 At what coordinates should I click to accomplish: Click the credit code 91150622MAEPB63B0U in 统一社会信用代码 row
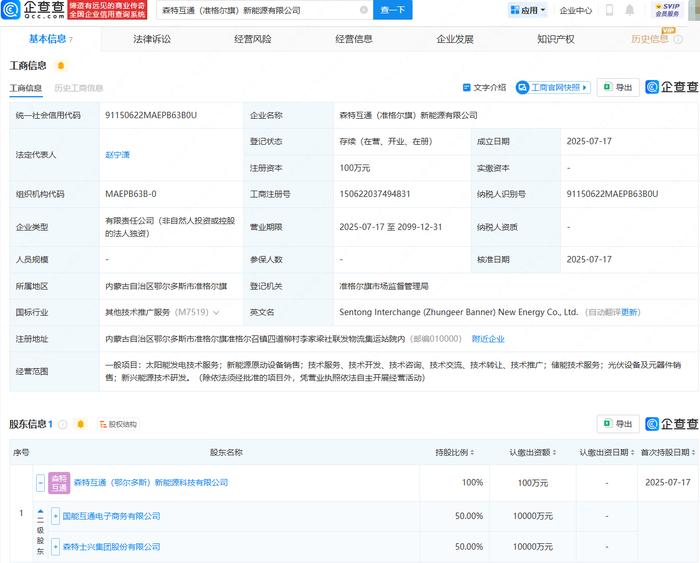(151, 115)
